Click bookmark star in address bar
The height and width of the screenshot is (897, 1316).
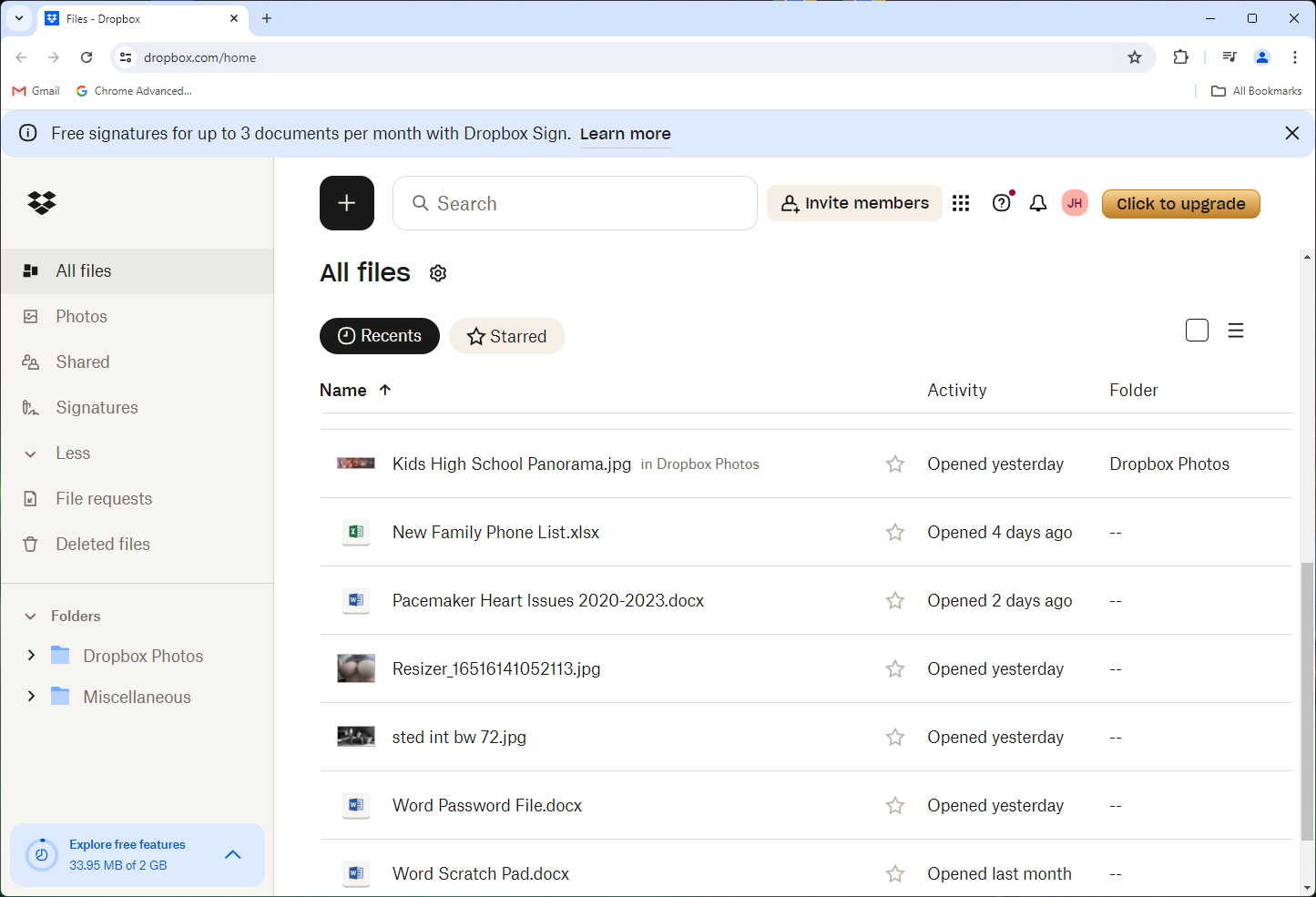[x=1135, y=57]
